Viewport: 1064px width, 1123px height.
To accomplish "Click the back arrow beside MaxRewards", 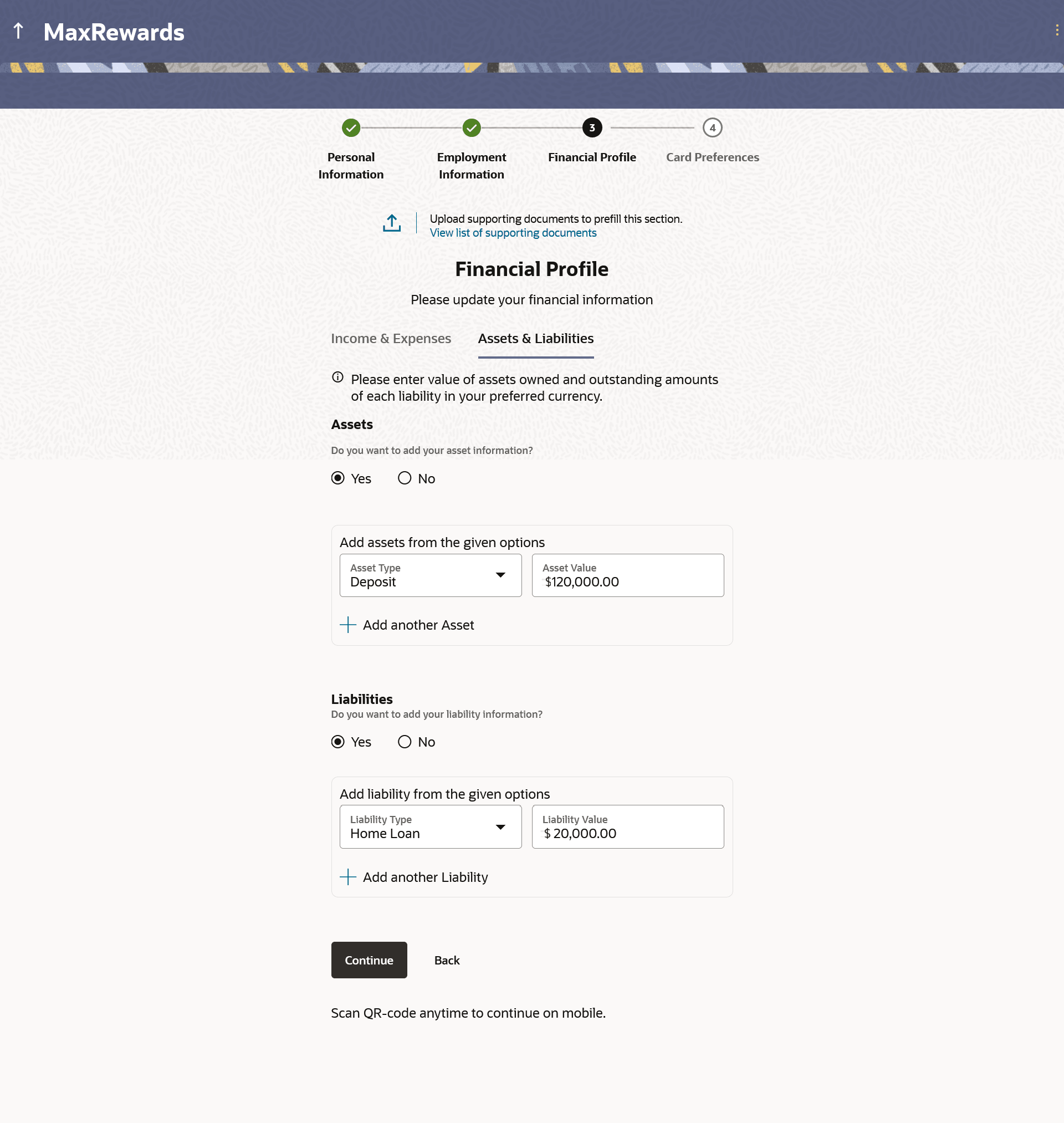I will pyautogui.click(x=18, y=31).
